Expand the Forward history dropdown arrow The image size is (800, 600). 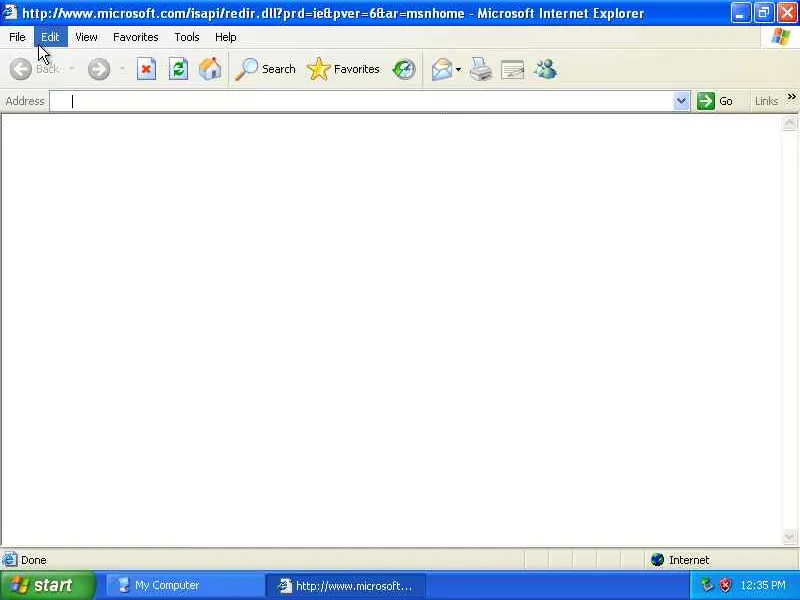(x=122, y=69)
